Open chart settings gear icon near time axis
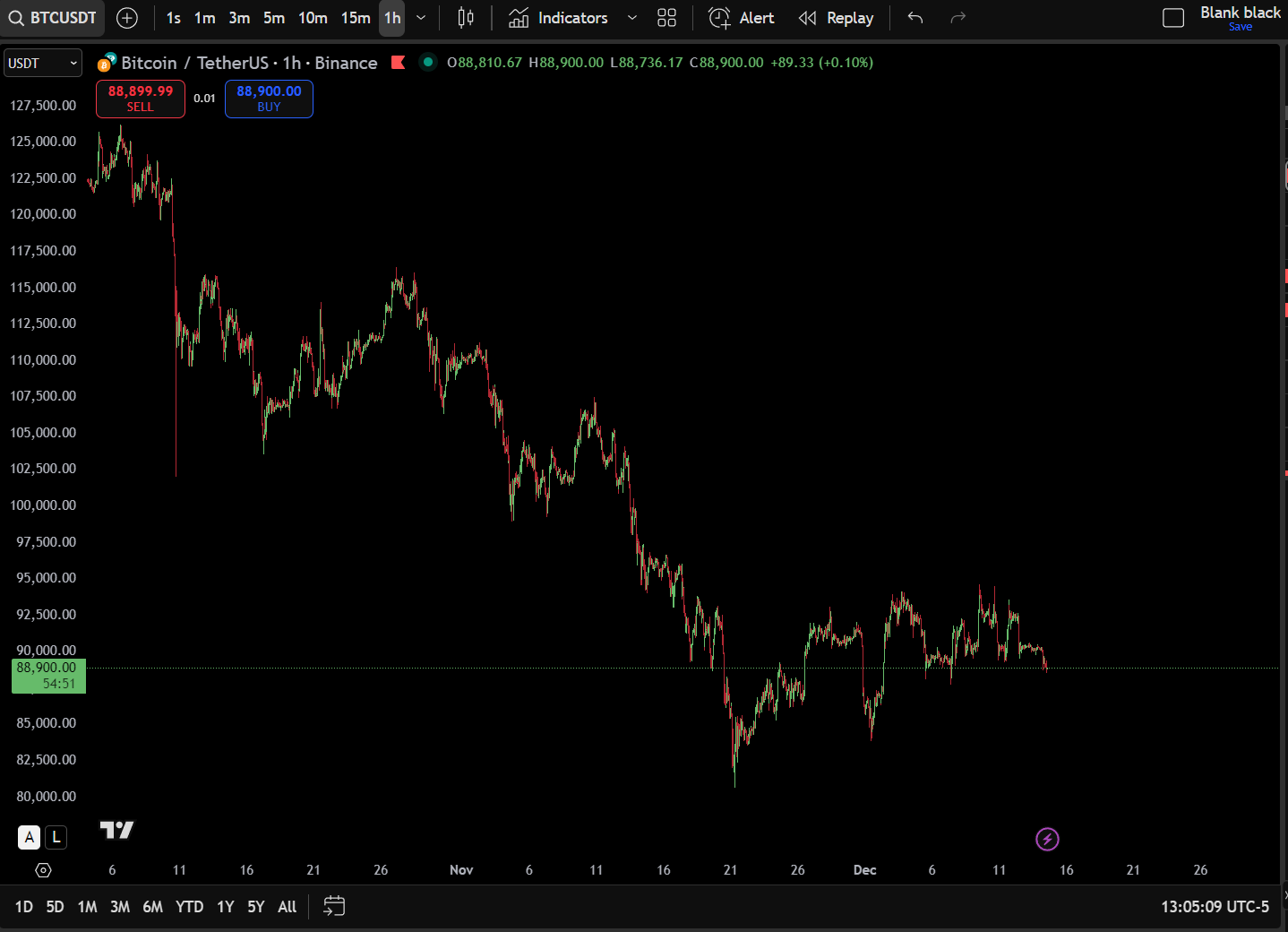 43,870
